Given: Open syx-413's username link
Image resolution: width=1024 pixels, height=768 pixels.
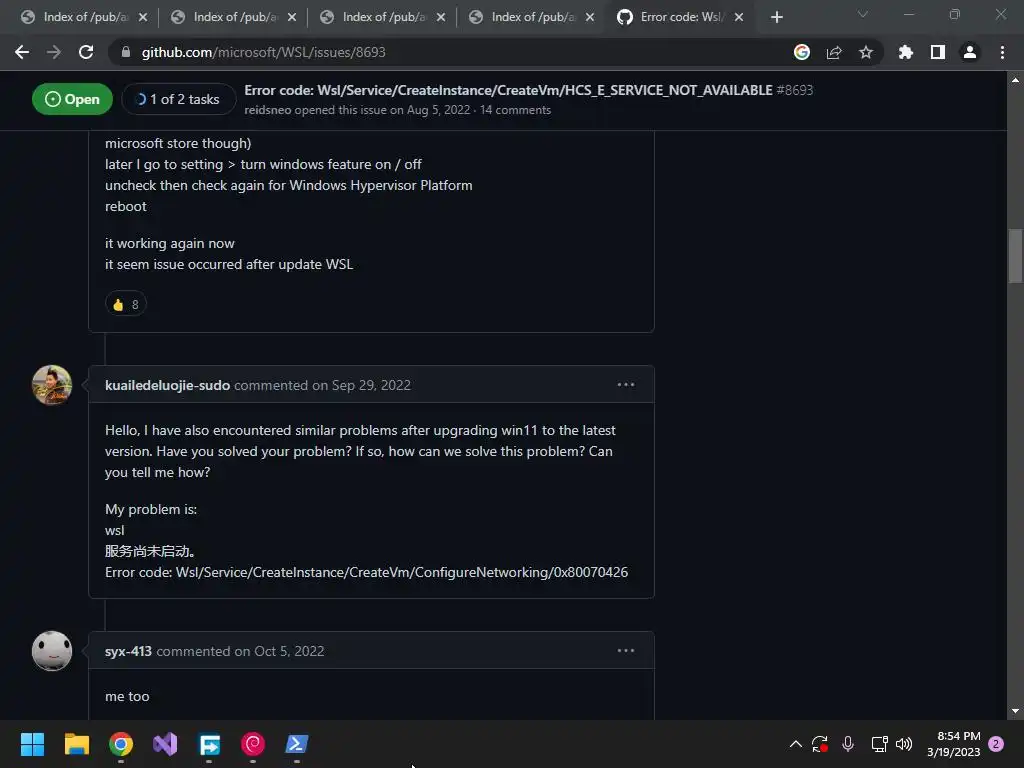Looking at the screenshot, I should tap(128, 651).
